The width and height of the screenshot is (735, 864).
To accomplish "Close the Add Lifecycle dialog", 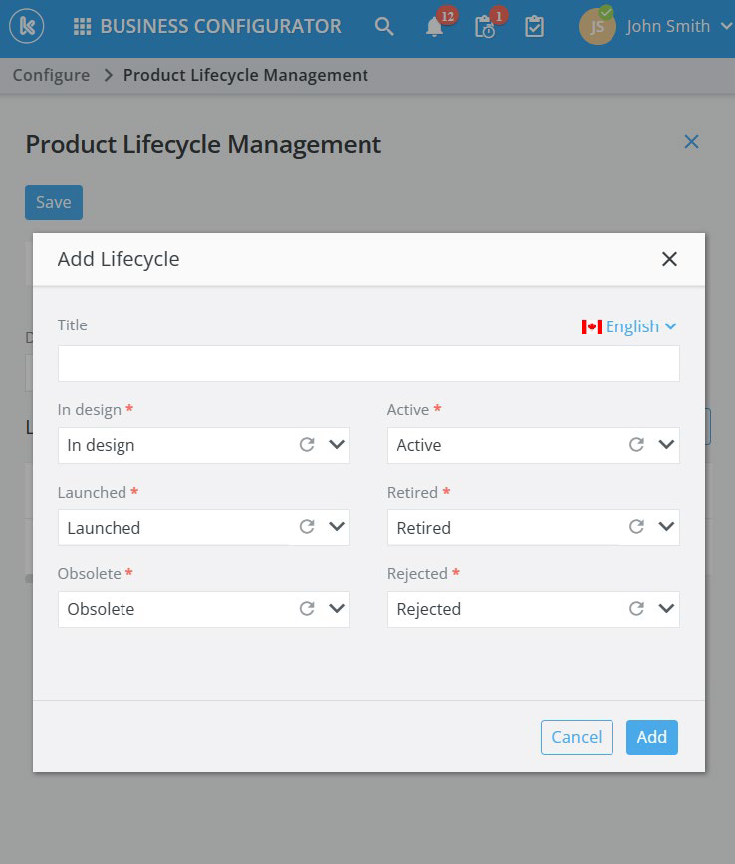I will click(669, 260).
